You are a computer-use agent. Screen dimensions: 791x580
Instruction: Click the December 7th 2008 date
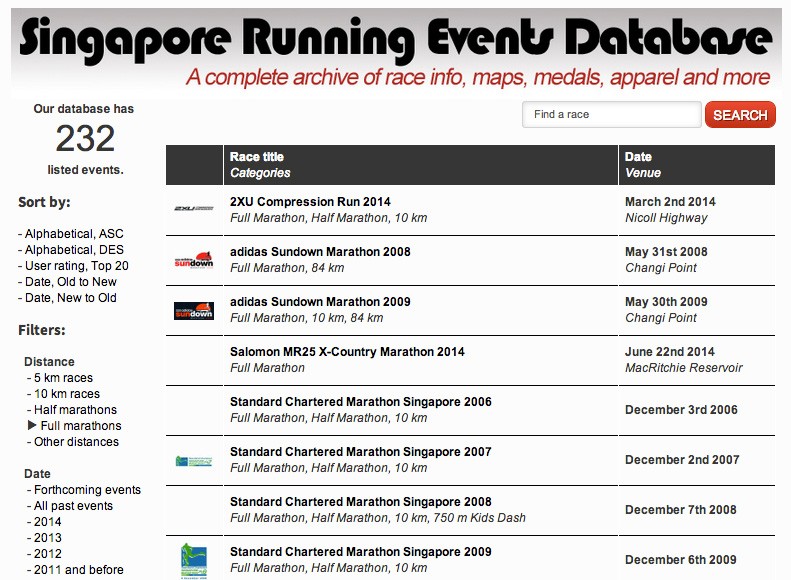tap(681, 509)
